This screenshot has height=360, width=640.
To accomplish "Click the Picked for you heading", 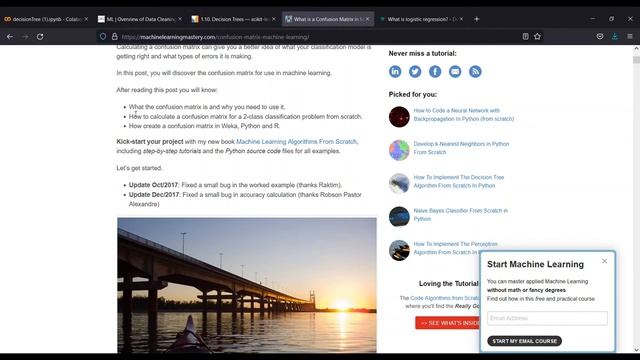I will point(413,94).
